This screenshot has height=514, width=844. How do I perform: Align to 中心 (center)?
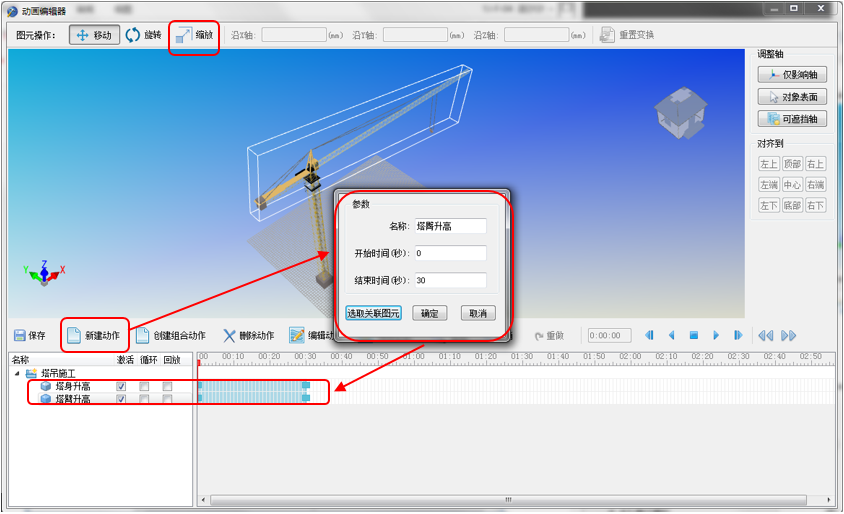[x=792, y=185]
